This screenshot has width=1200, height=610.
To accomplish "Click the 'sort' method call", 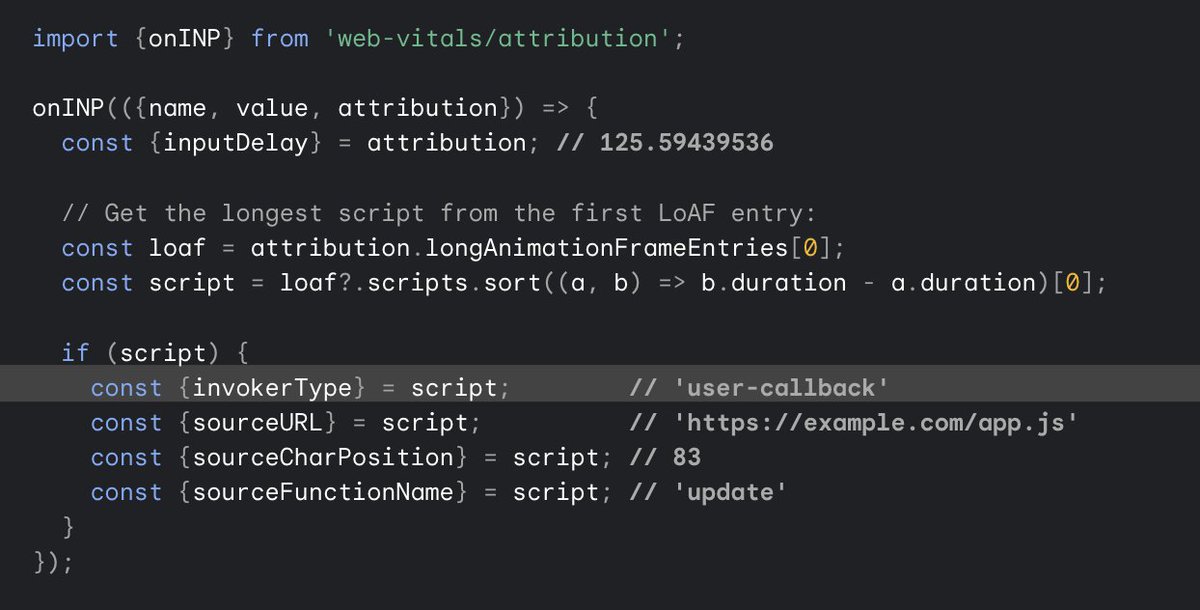I will click(512, 283).
